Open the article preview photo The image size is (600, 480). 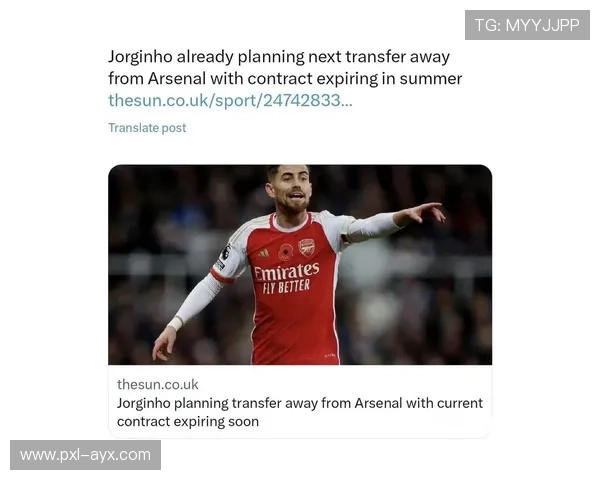(300, 264)
